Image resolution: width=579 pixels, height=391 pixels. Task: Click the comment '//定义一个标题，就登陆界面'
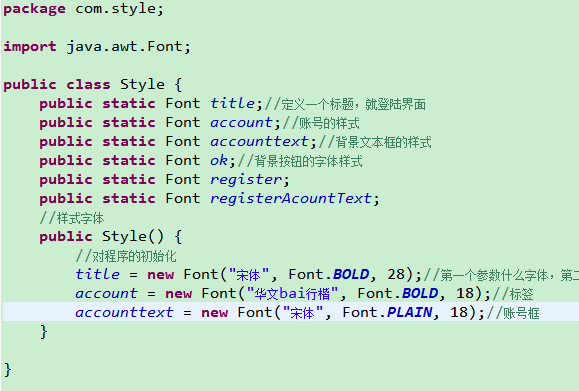(x=345, y=104)
